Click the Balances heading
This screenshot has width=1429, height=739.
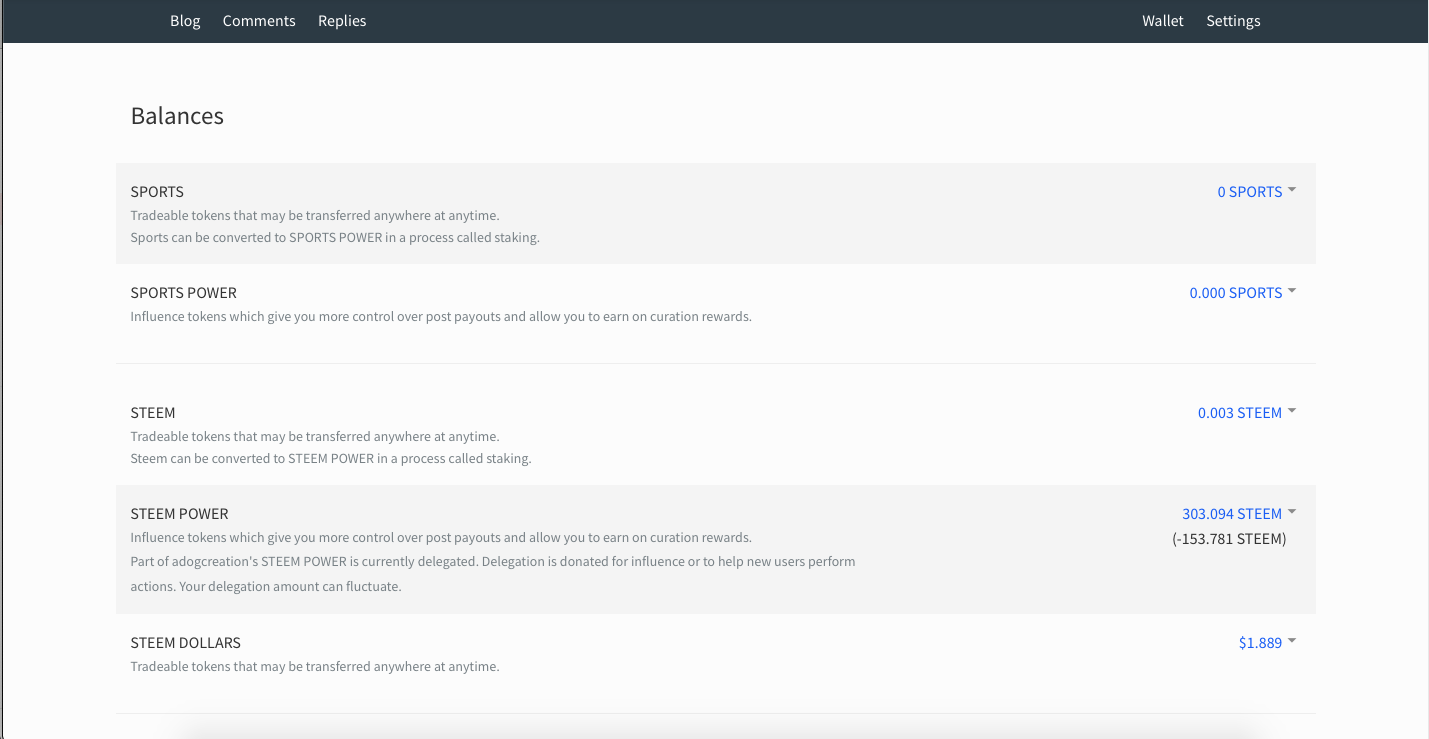pyautogui.click(x=177, y=116)
